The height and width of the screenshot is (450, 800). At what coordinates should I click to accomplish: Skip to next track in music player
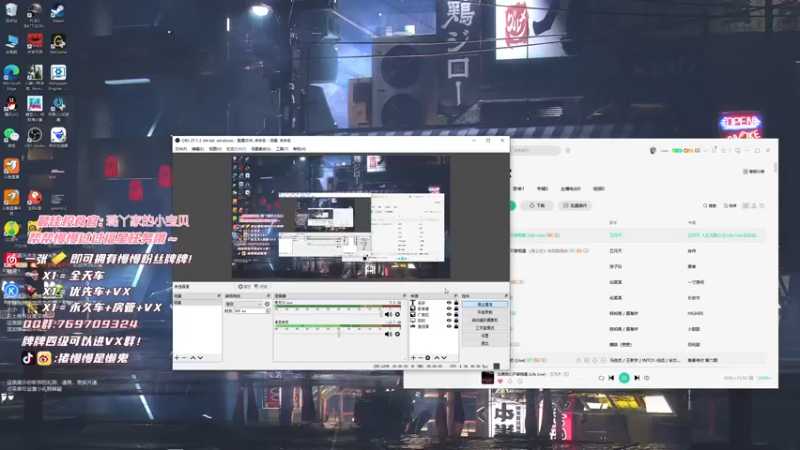(637, 378)
